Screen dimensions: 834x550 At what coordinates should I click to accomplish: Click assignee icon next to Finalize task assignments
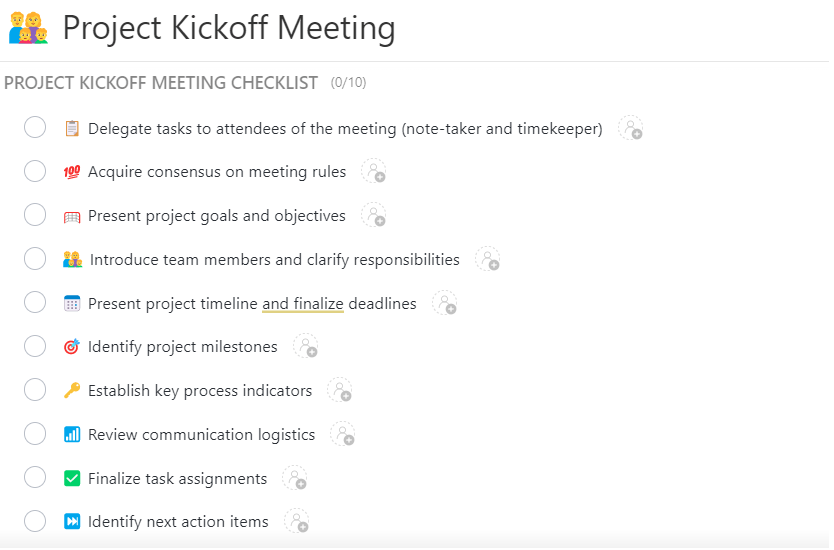click(294, 478)
